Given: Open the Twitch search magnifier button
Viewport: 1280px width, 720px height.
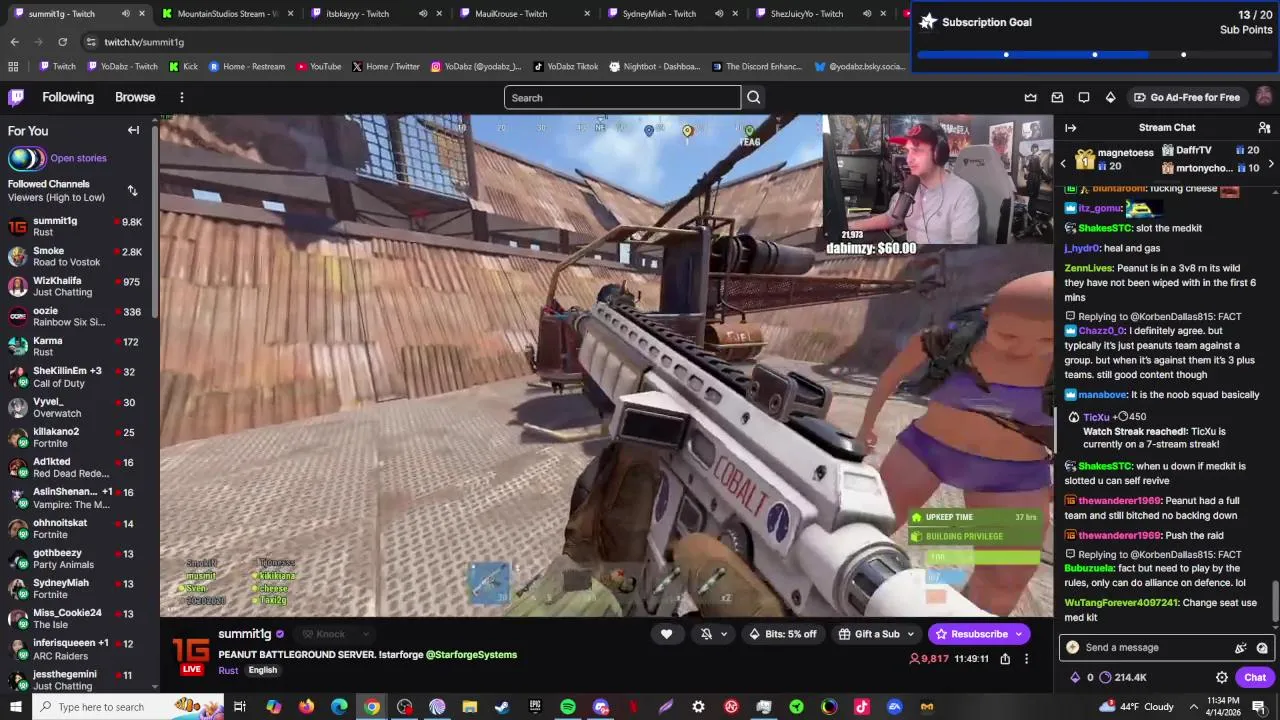Looking at the screenshot, I should tap(754, 97).
